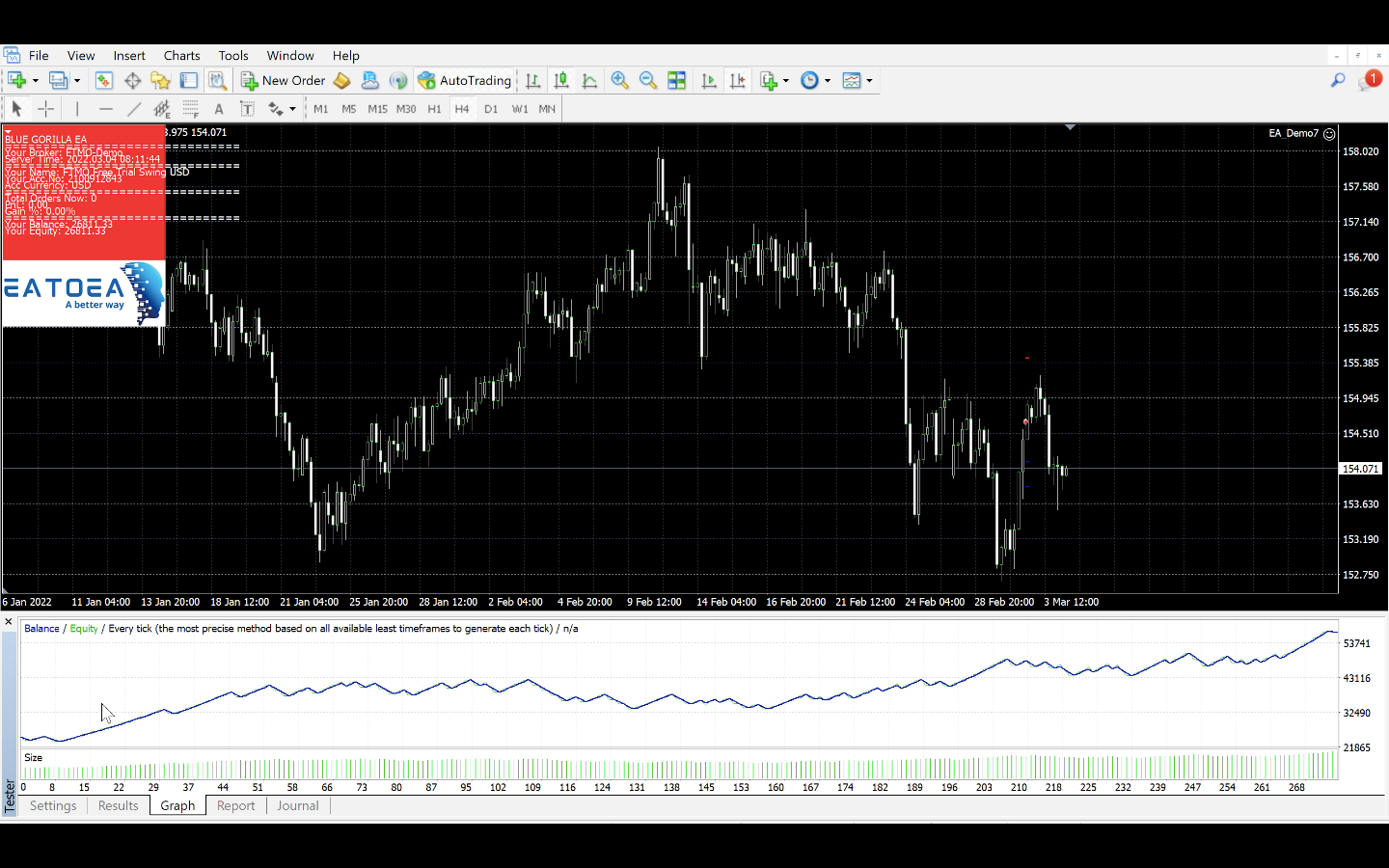
Task: Toggle the AutoTrading button
Action: [464, 81]
